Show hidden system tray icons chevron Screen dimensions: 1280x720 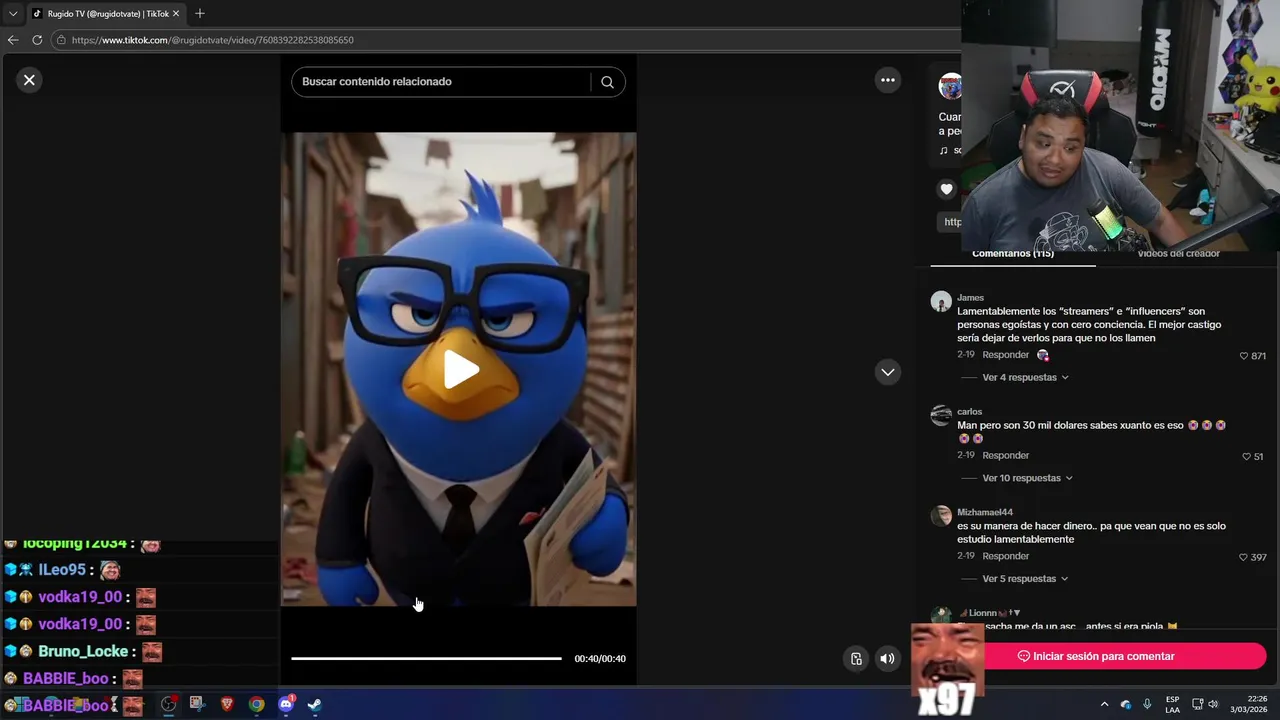click(x=1104, y=704)
